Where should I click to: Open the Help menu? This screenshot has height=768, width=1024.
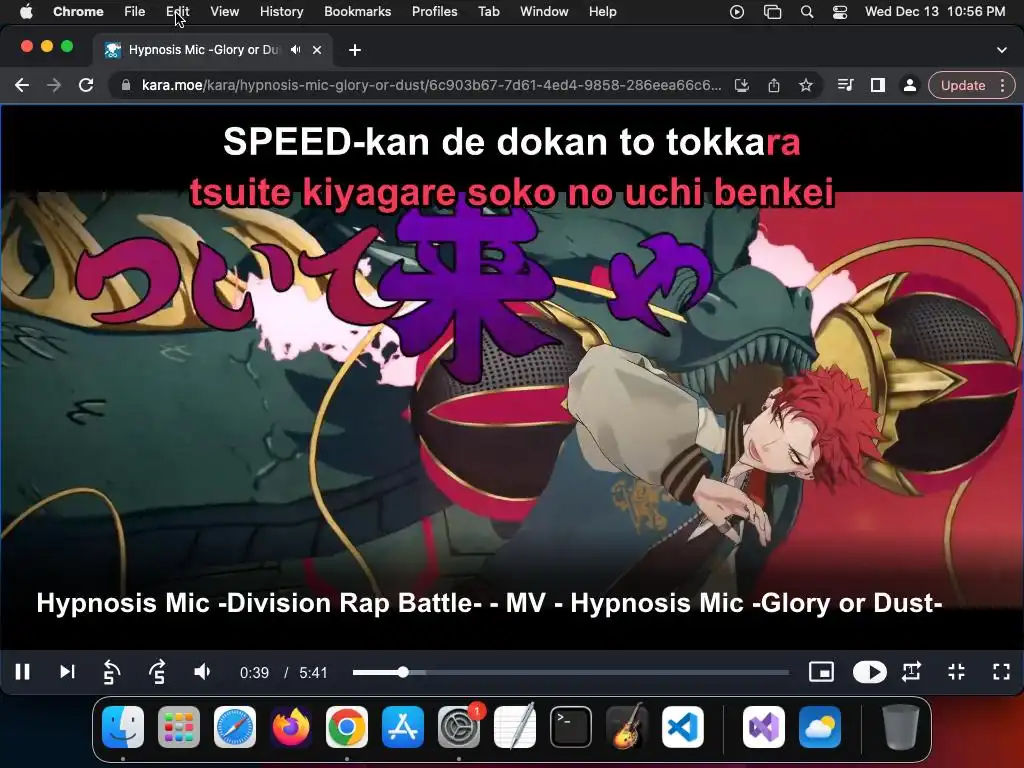602,12
